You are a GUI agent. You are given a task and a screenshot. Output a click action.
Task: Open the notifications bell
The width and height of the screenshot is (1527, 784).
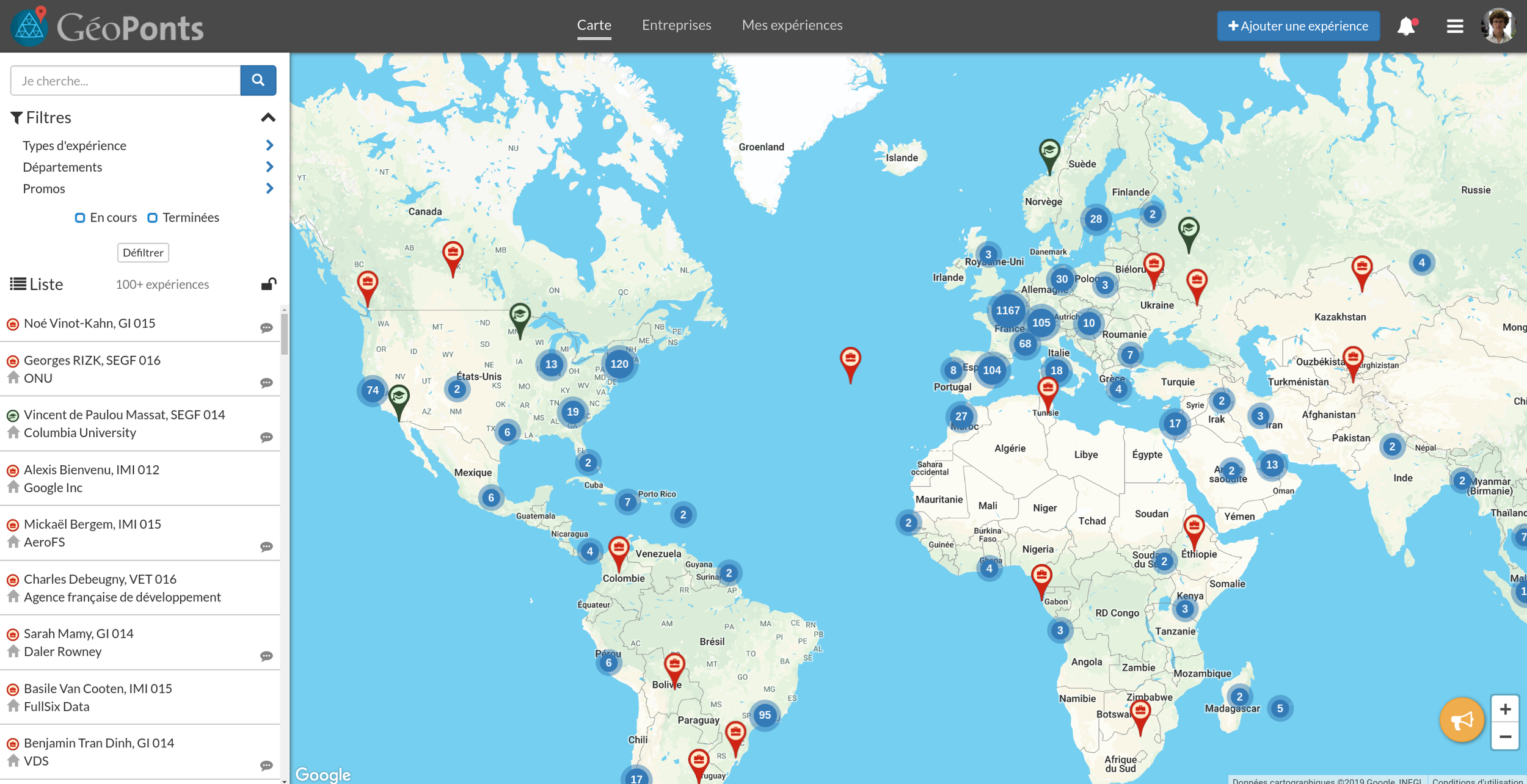1405,26
